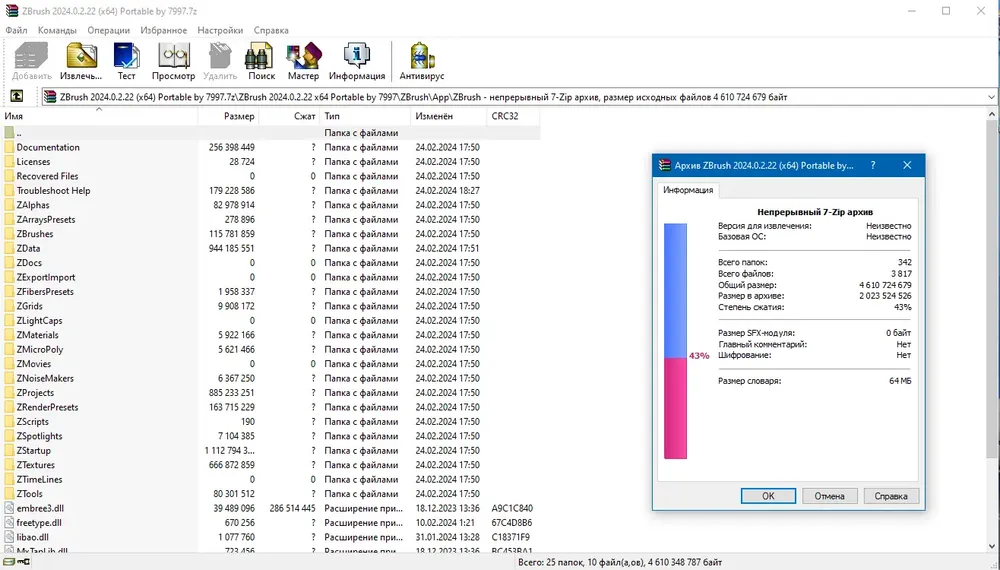Sort the list by the Имя column header
Screen dimensions: 1000x570
pyautogui.click(x=99, y=116)
